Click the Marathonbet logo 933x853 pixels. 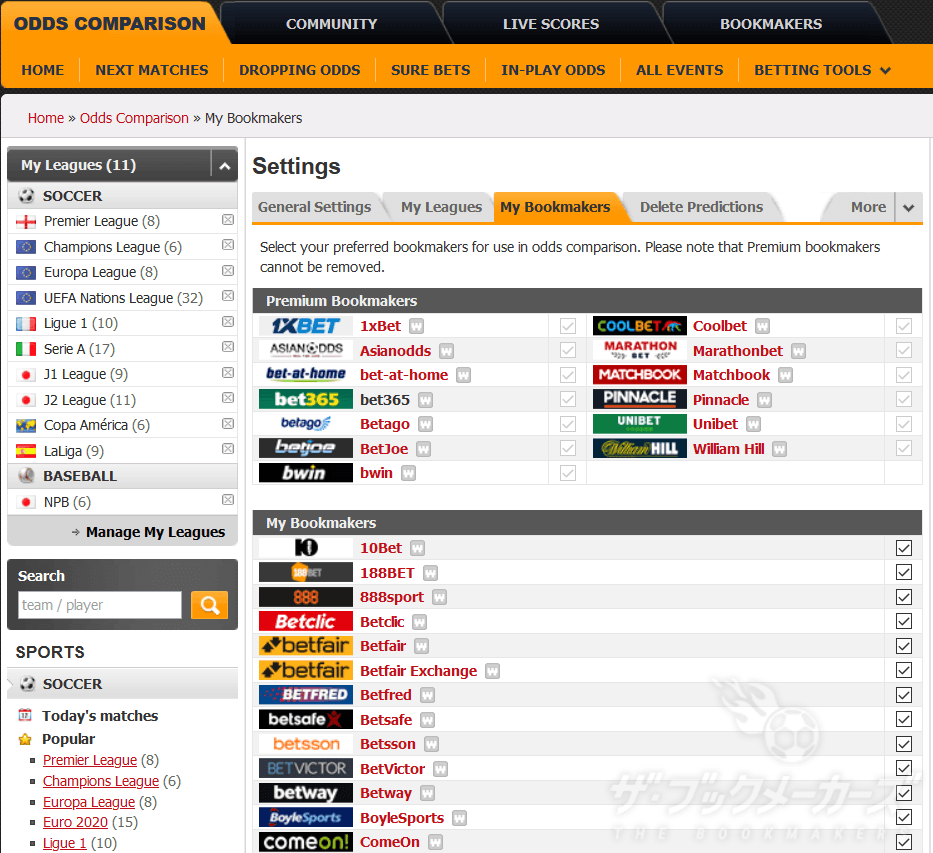click(640, 350)
